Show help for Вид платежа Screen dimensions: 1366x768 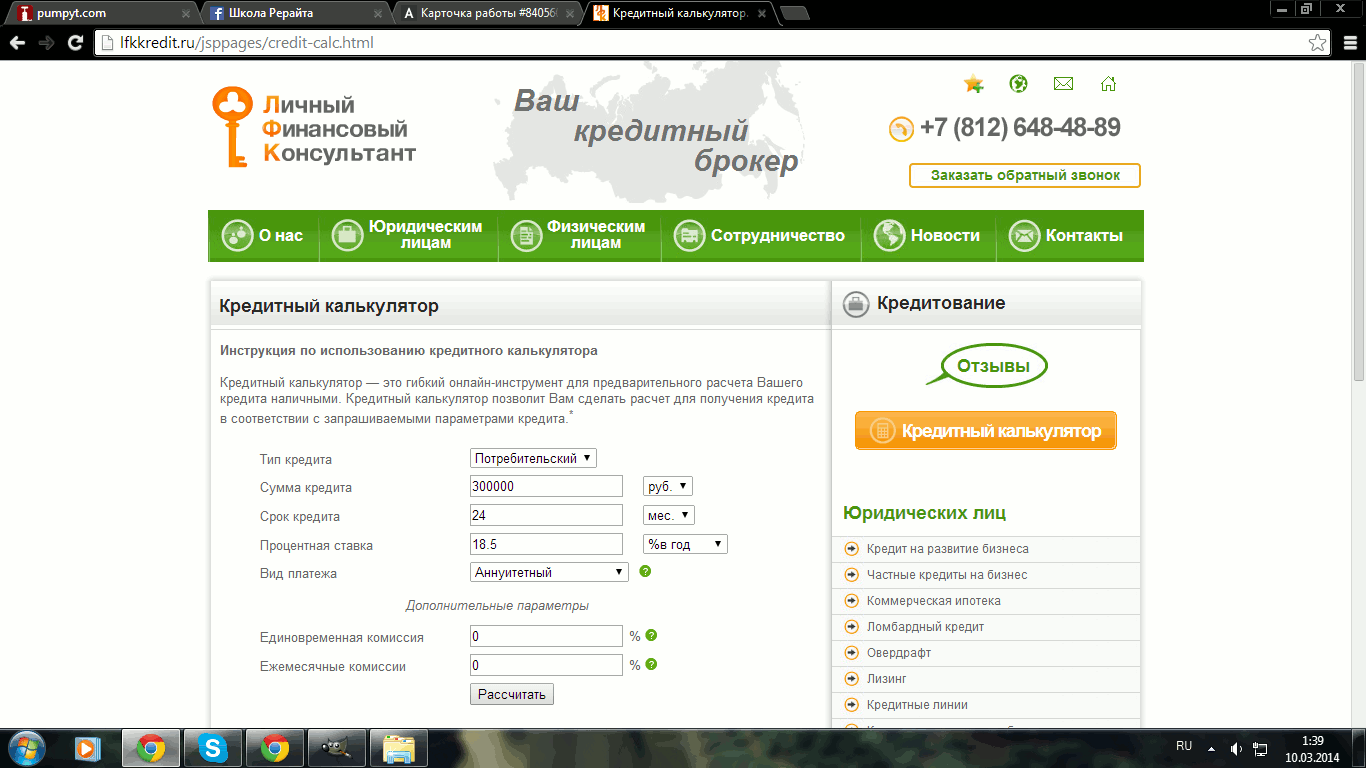645,572
